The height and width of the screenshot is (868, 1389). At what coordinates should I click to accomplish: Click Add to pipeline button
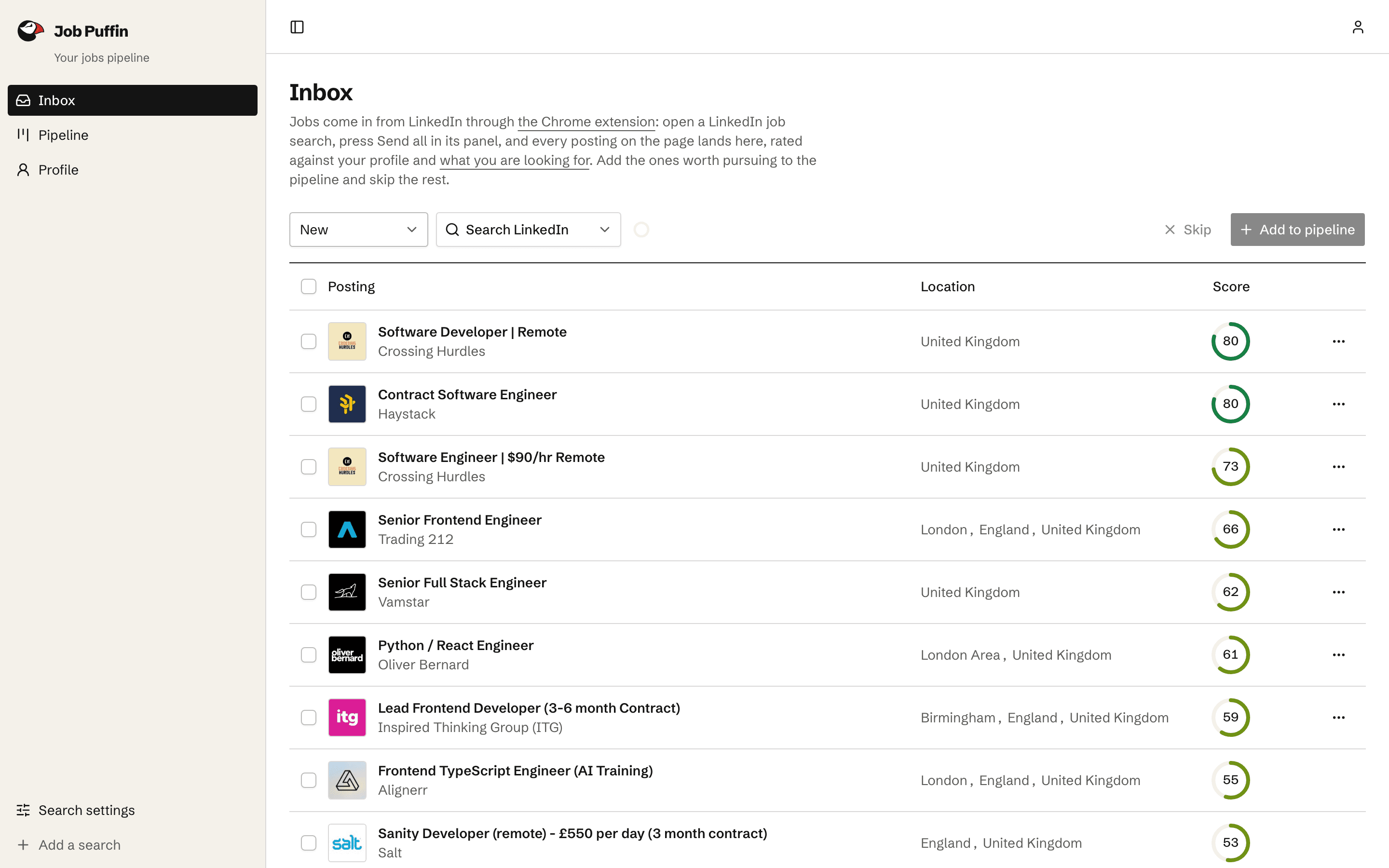pyautogui.click(x=1297, y=230)
